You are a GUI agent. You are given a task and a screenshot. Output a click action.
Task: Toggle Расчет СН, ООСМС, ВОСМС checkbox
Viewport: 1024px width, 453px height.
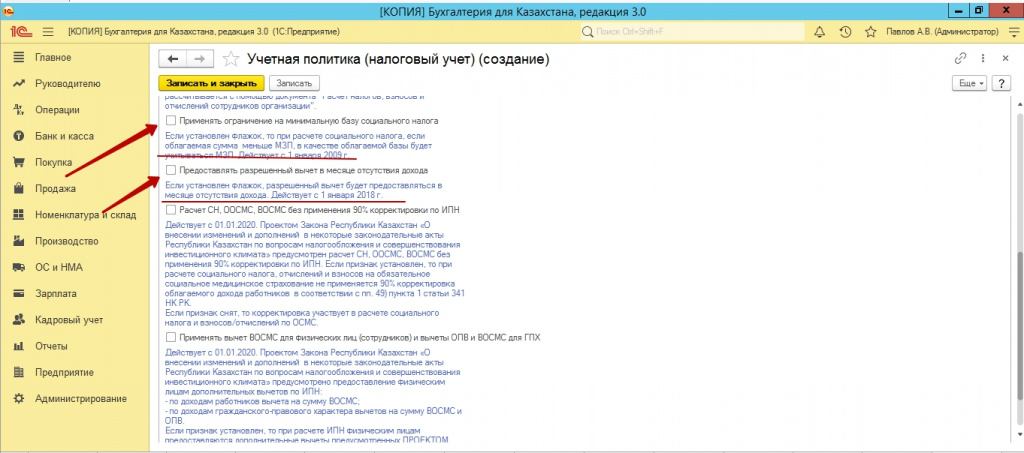[x=171, y=210]
